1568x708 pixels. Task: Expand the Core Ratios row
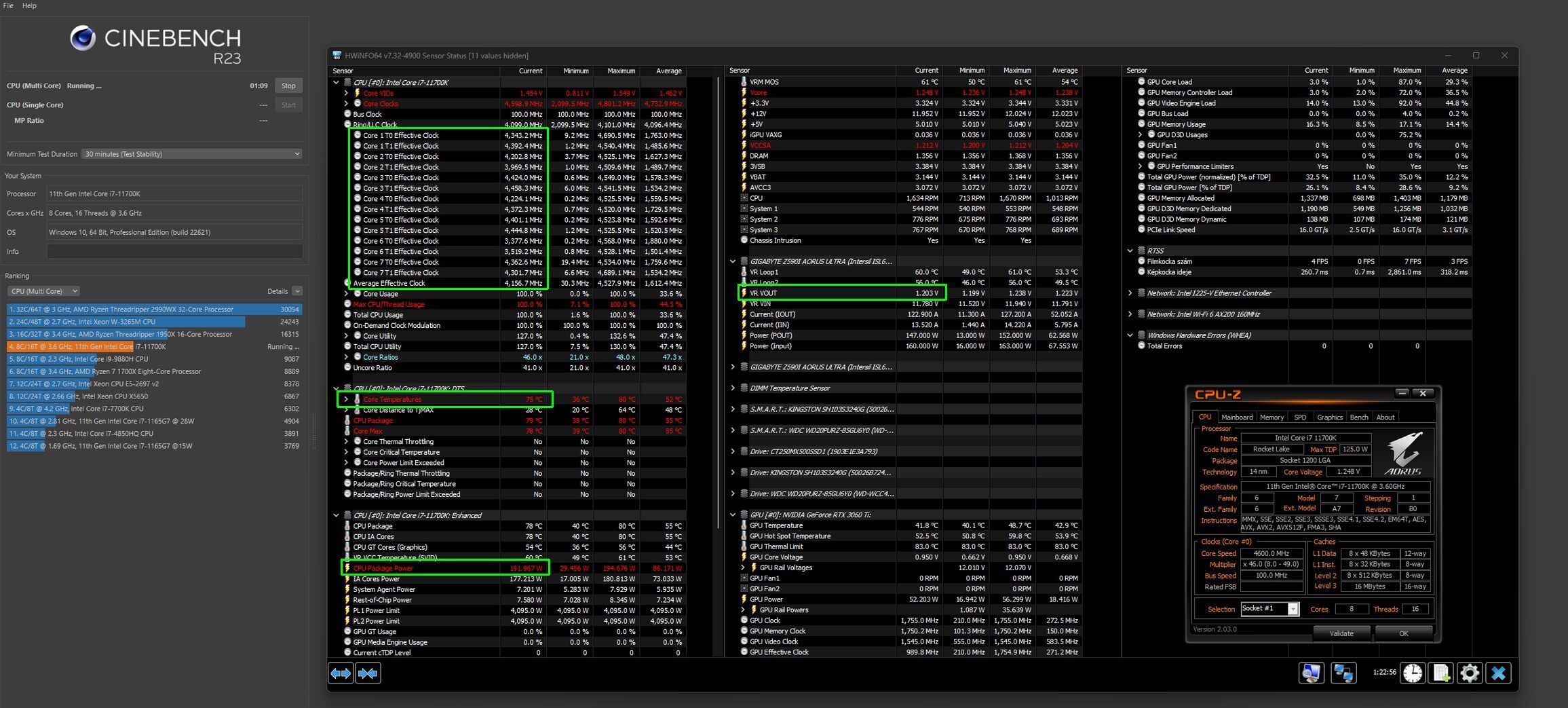(346, 357)
